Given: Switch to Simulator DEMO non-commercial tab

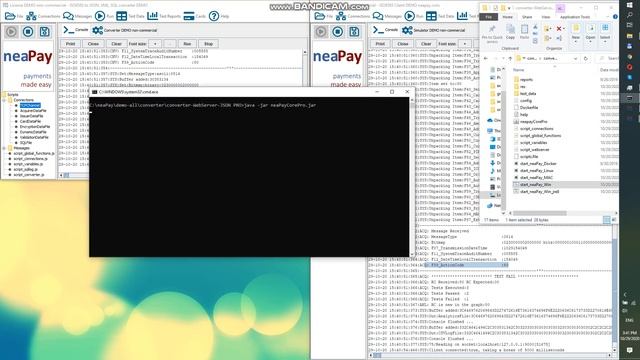Looking at the screenshot, I should click(x=434, y=30).
